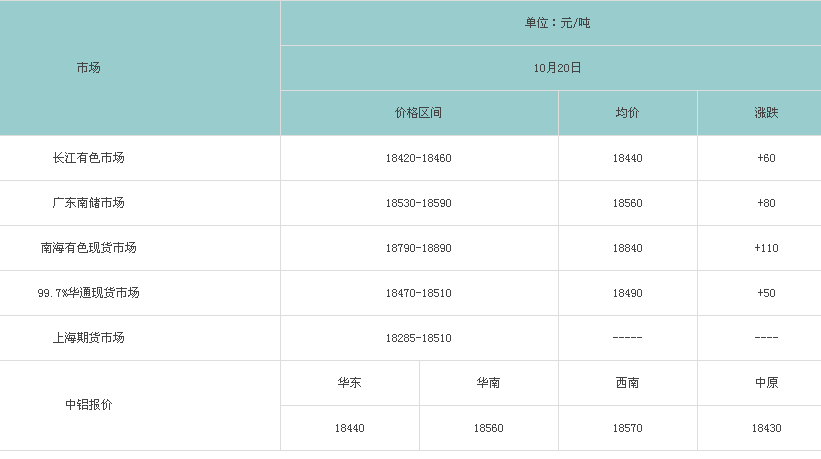Screen dimensions: 821x459
Task: Click the "单位：元/吨" header cell
Action: click(x=550, y=23)
